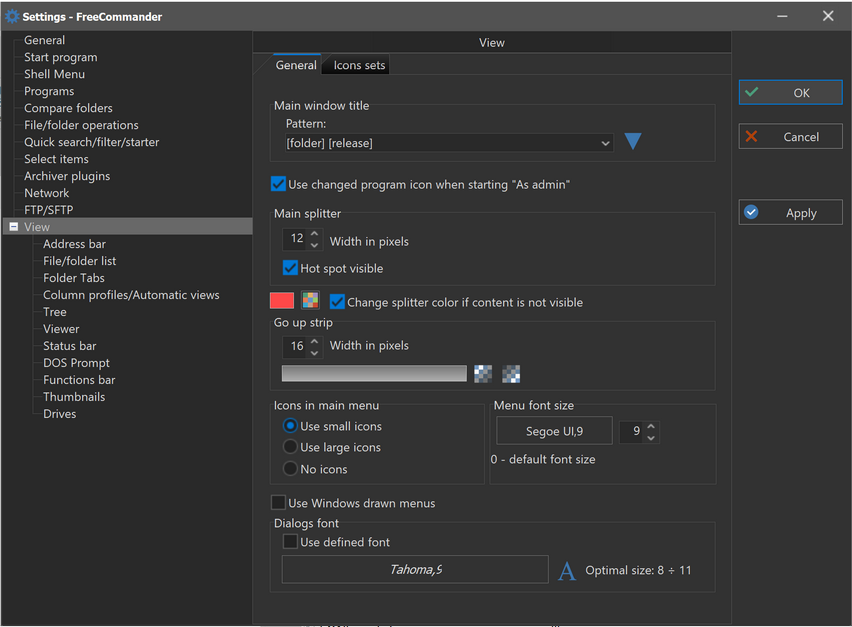Open Folder Tabs settings
This screenshot has width=852, height=627.
coord(74,278)
